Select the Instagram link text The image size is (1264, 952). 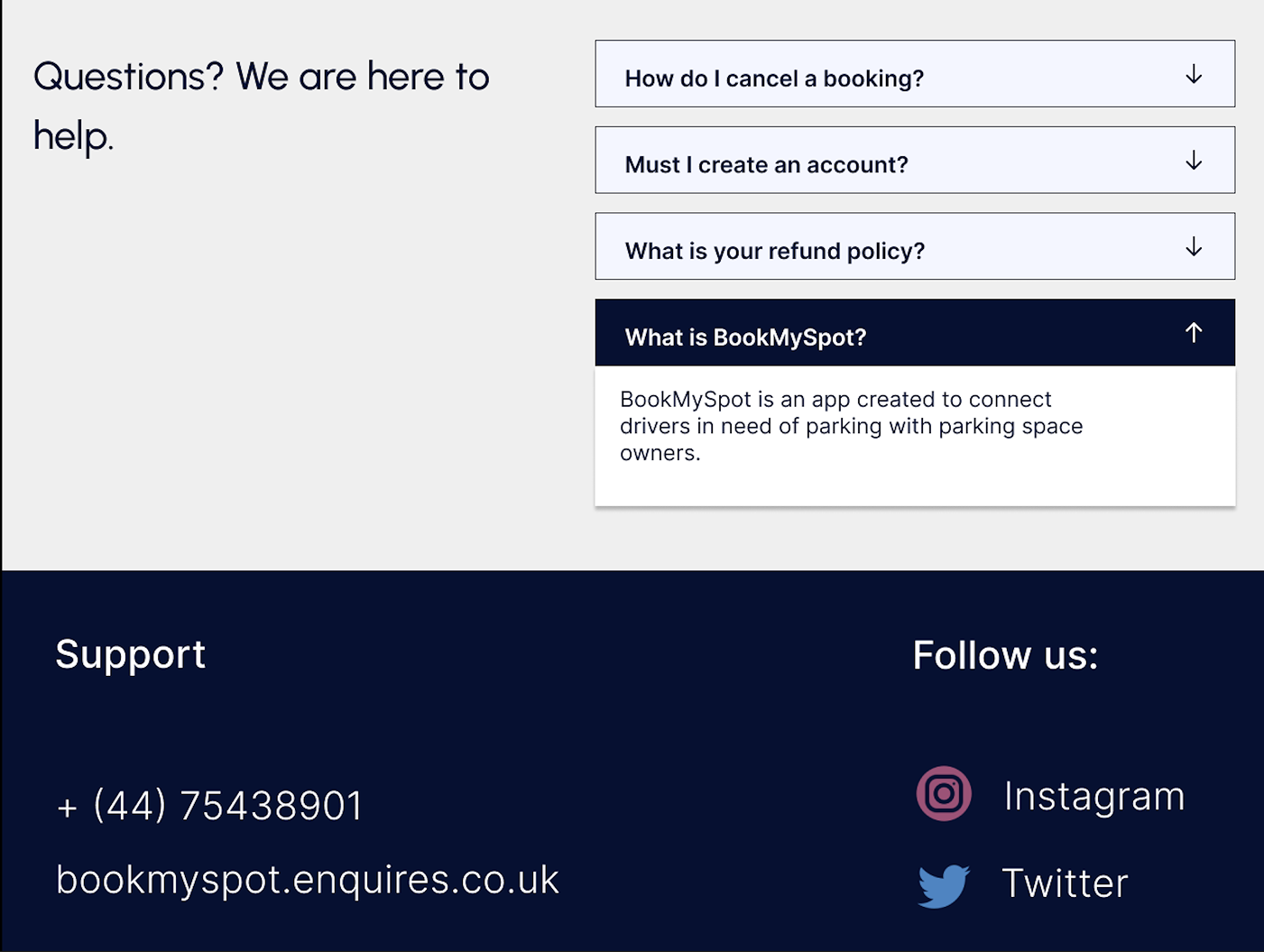pyautogui.click(x=1094, y=795)
